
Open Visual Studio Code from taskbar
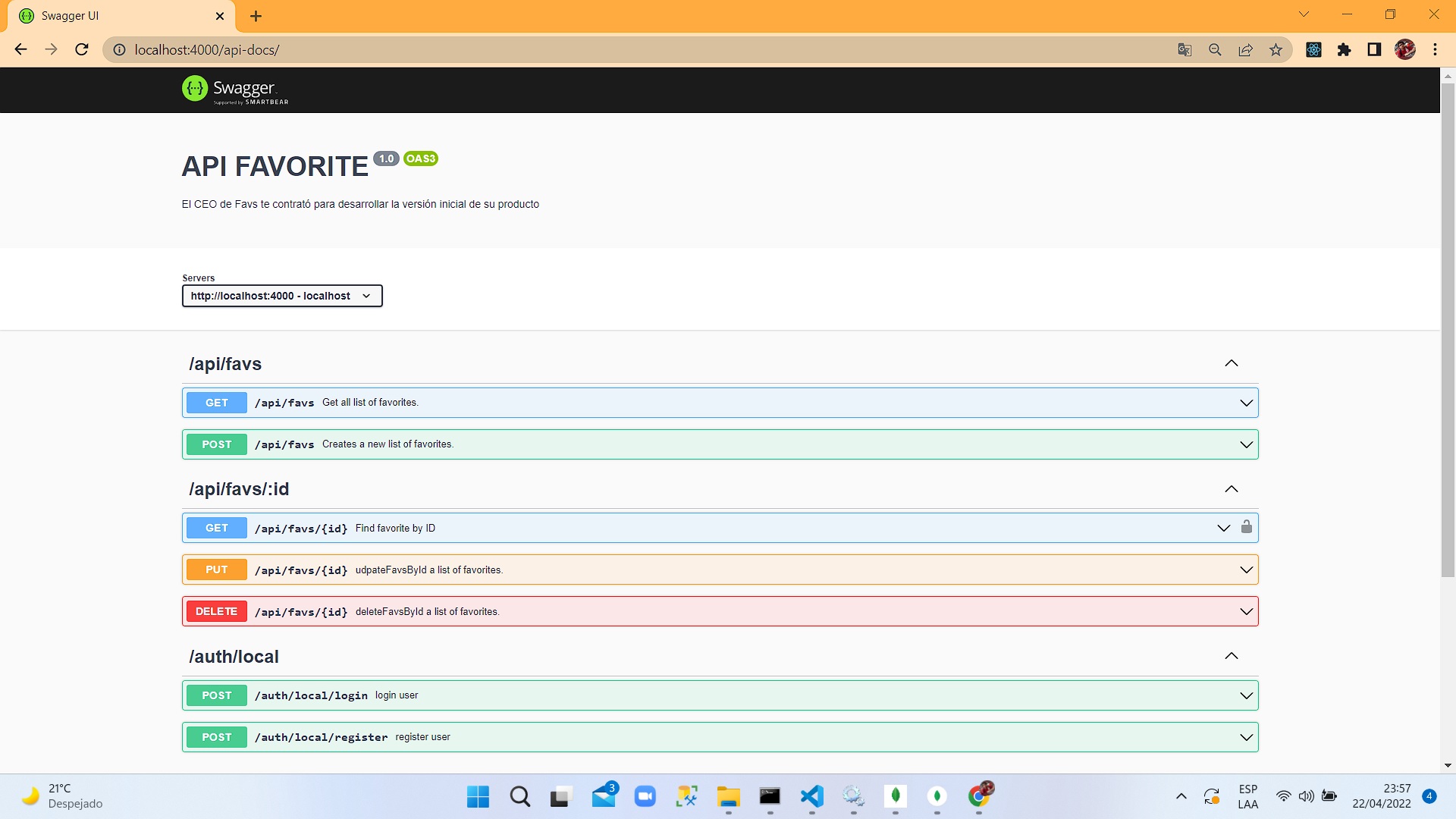click(811, 796)
